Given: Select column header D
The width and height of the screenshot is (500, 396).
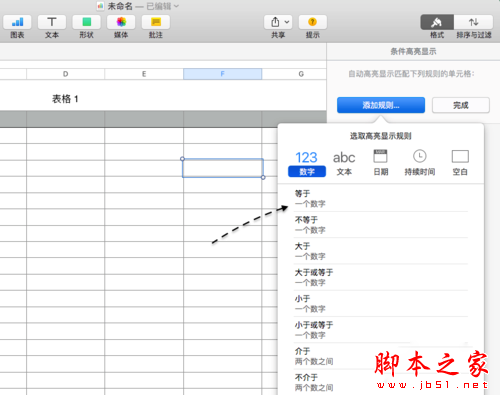Looking at the screenshot, I should (65, 74).
